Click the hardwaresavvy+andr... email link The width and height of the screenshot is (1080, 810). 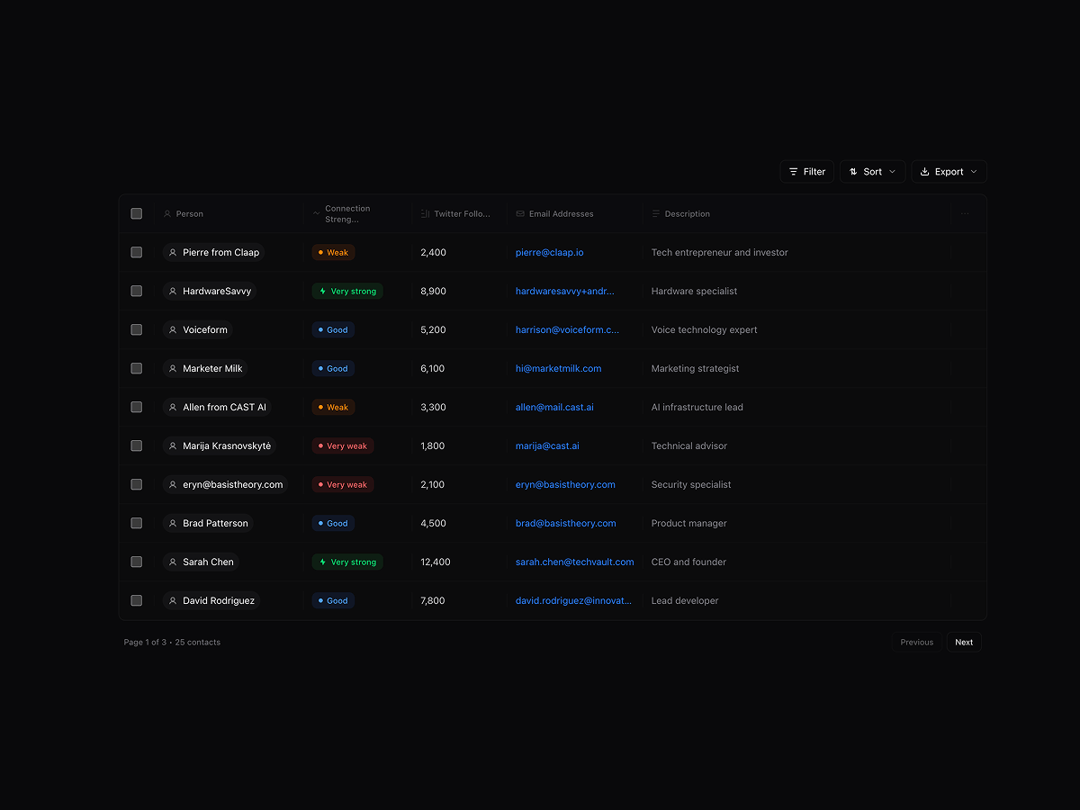click(x=565, y=291)
